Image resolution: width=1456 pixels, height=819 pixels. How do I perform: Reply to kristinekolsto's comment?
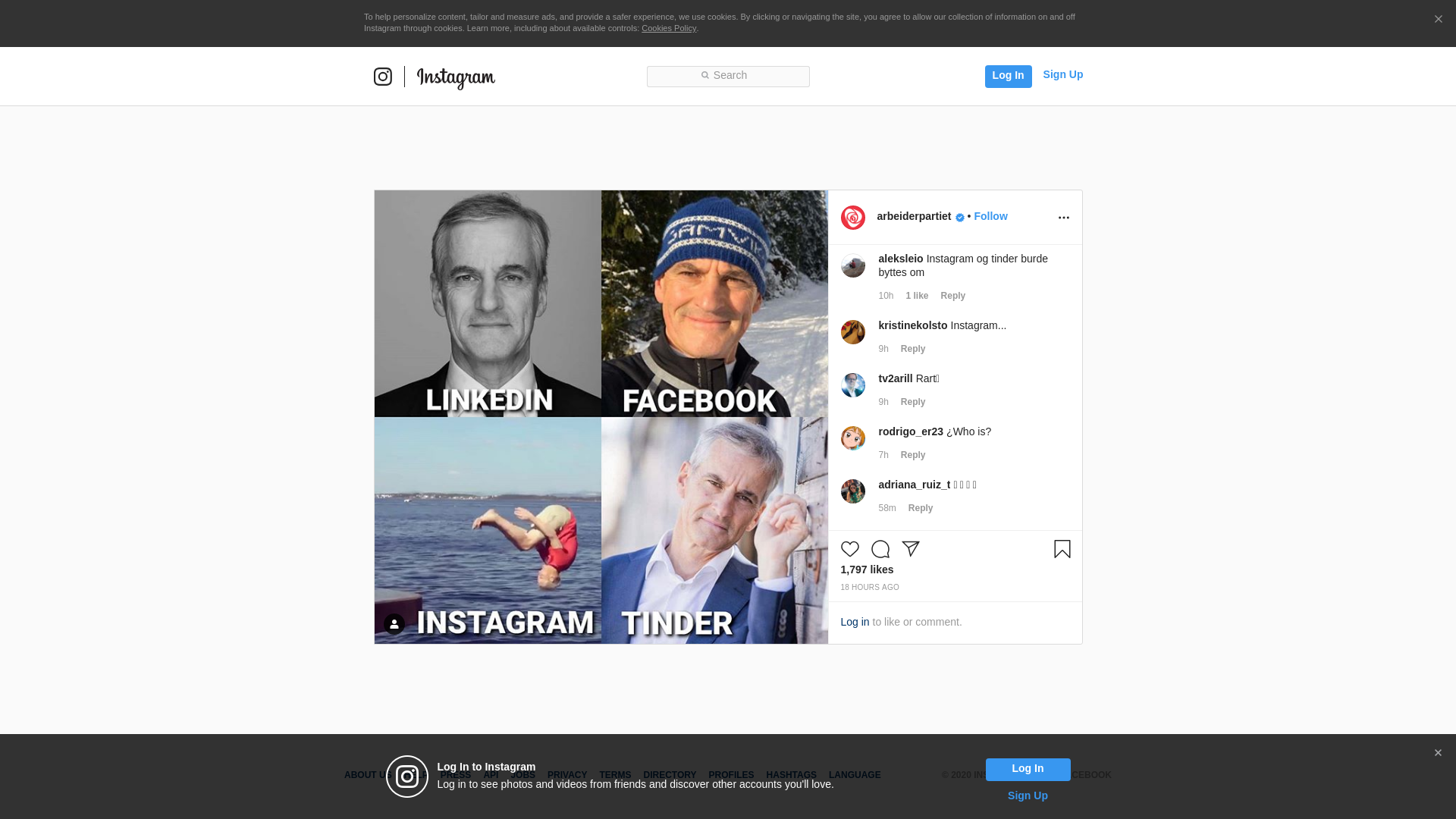[x=913, y=349]
